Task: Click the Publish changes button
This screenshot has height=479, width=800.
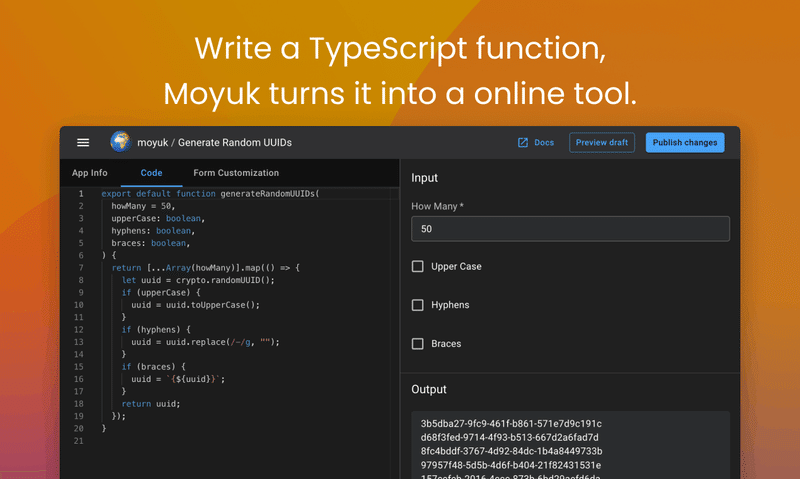Action: tap(685, 143)
